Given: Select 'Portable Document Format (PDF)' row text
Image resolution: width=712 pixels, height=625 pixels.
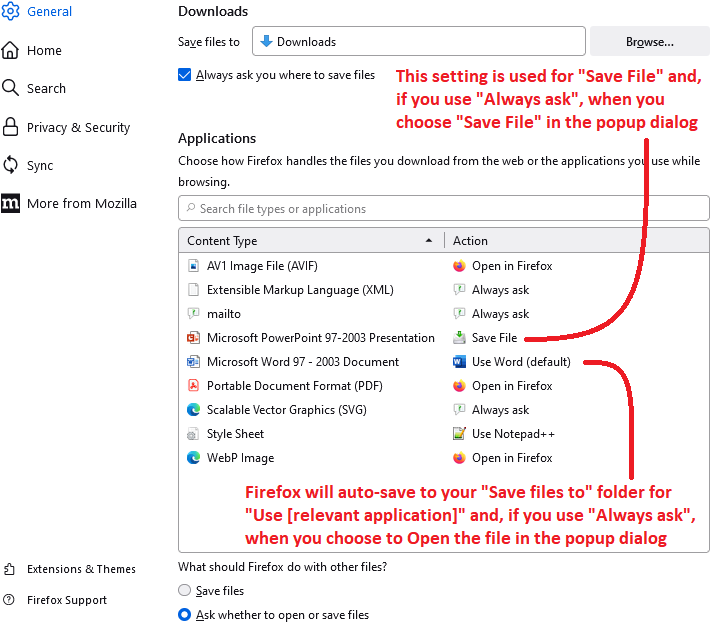Looking at the screenshot, I should tap(295, 386).
